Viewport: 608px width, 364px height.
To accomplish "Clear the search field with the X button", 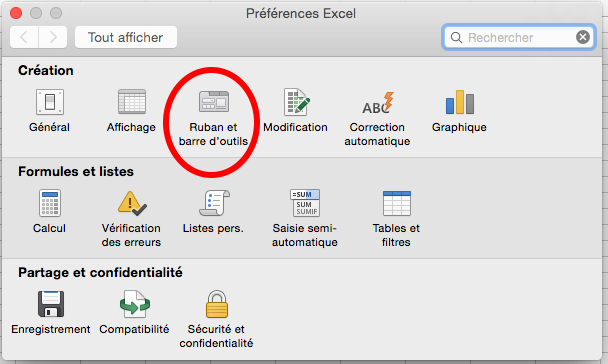I will pos(582,37).
